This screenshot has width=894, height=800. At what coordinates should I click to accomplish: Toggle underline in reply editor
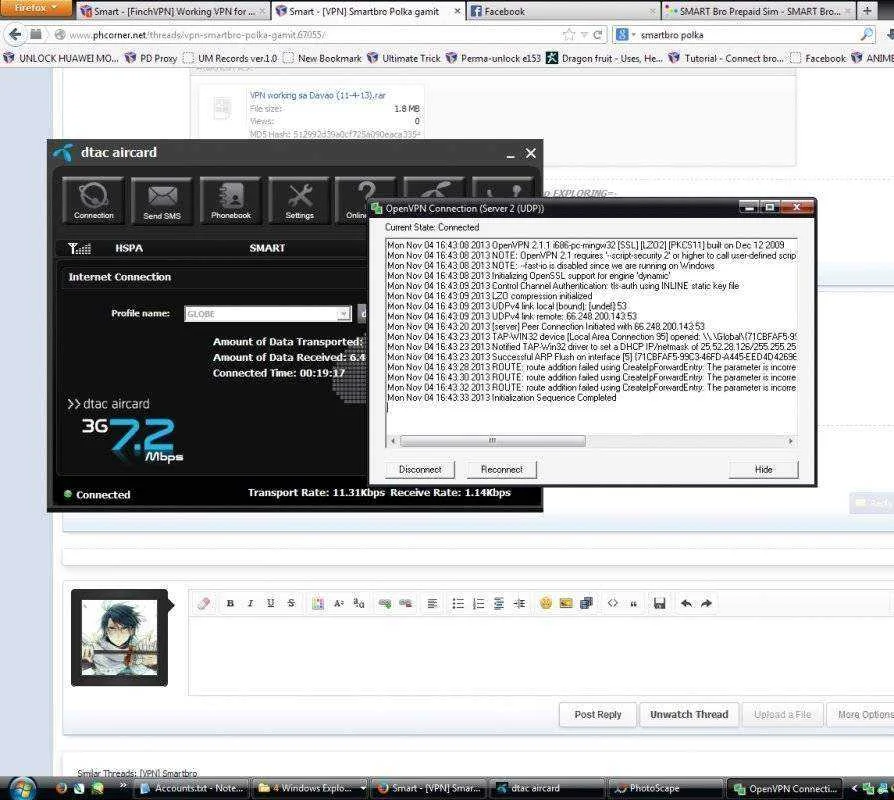tap(271, 603)
